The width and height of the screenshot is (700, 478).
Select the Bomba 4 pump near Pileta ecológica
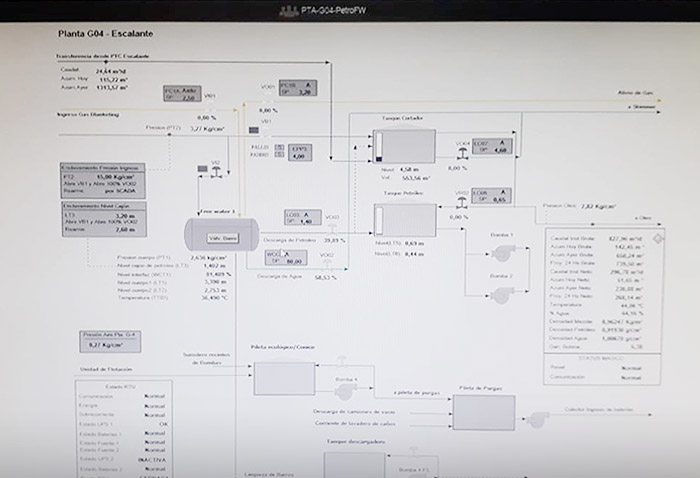(346, 392)
